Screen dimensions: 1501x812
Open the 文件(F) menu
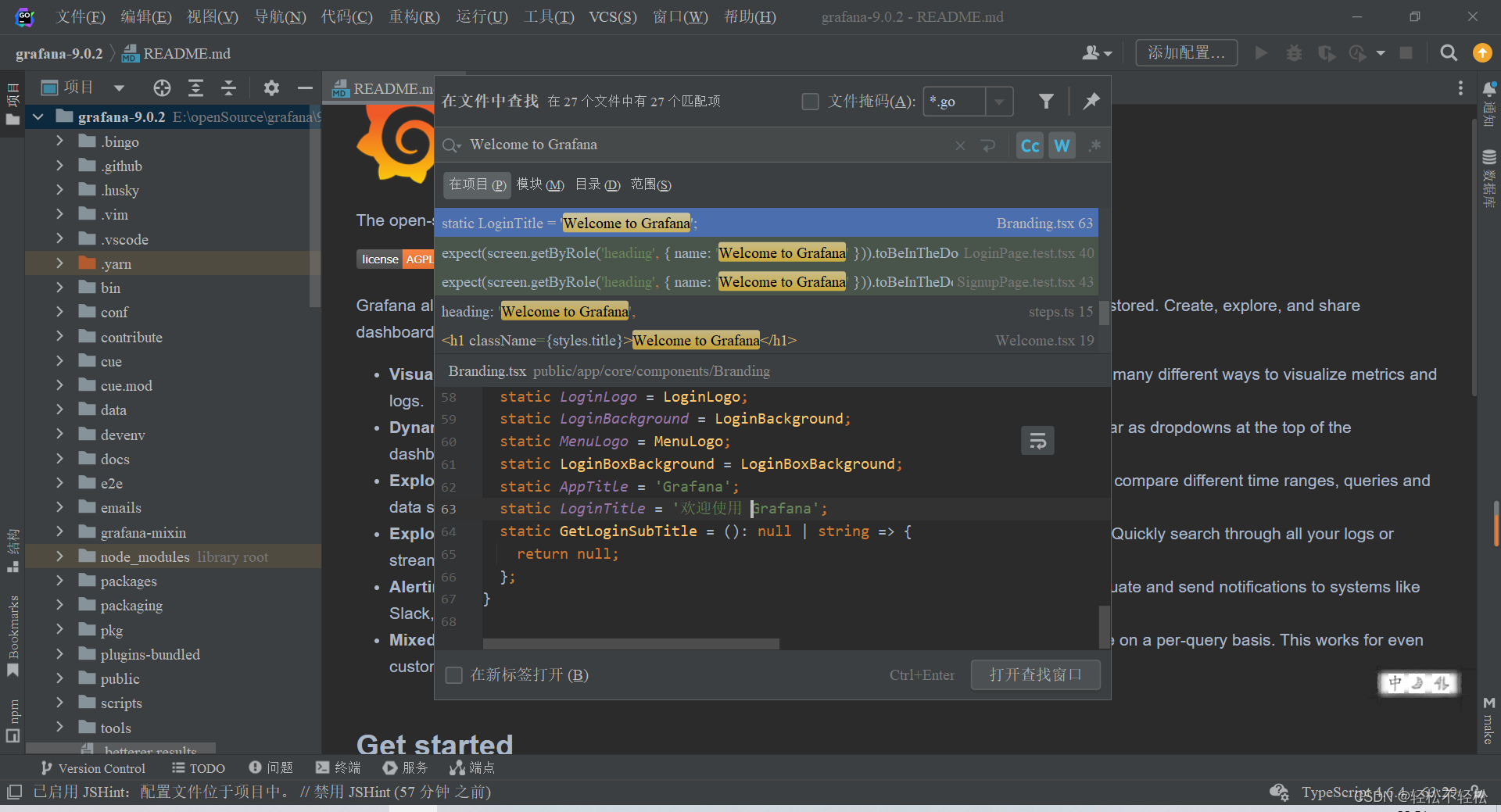click(81, 16)
